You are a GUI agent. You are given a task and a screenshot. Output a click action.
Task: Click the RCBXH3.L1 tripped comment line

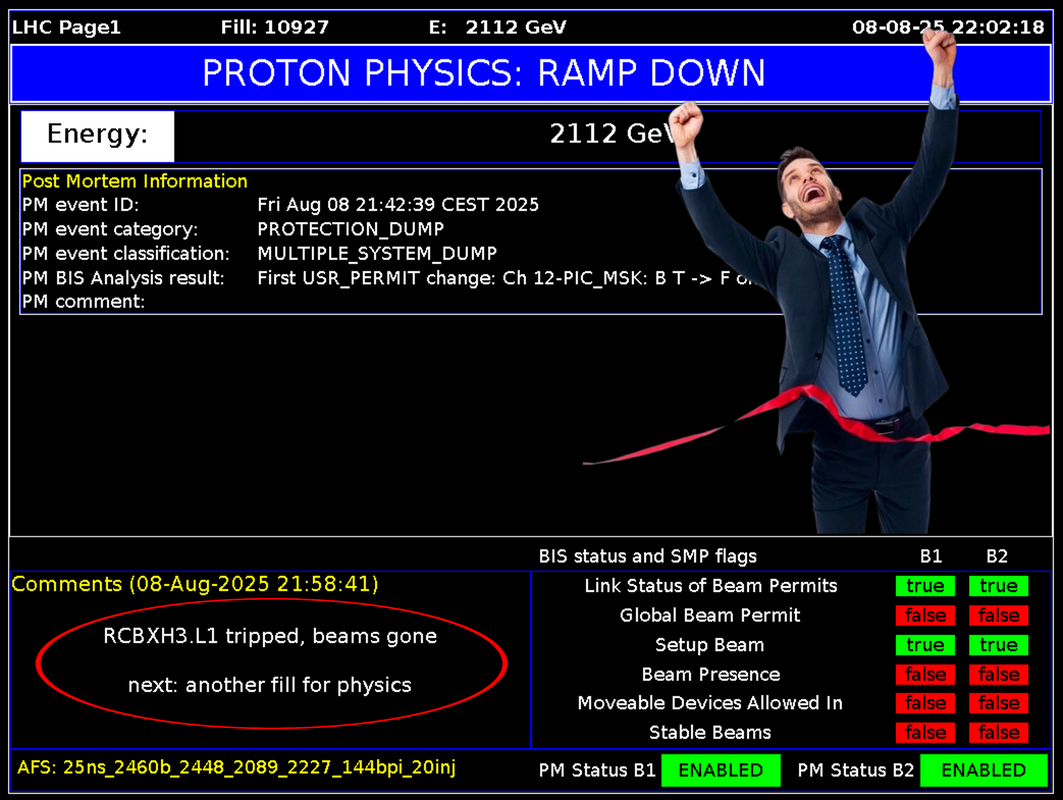pos(270,636)
